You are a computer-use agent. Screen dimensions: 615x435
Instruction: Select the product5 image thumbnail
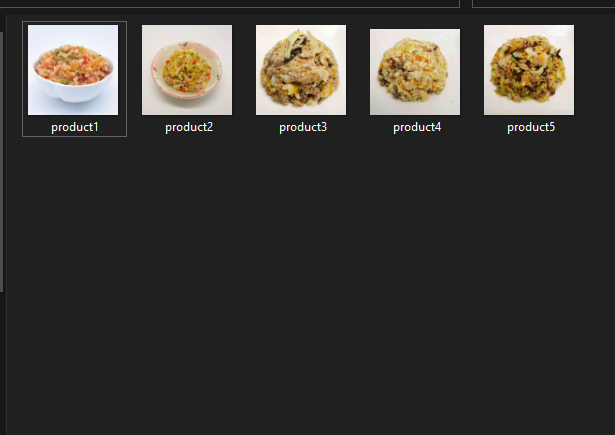click(x=529, y=70)
